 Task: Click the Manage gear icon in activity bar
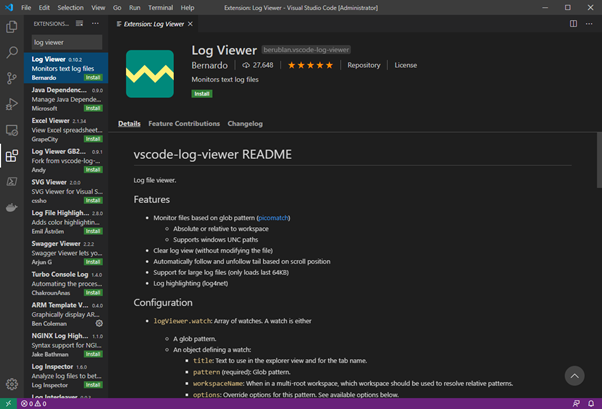point(12,383)
